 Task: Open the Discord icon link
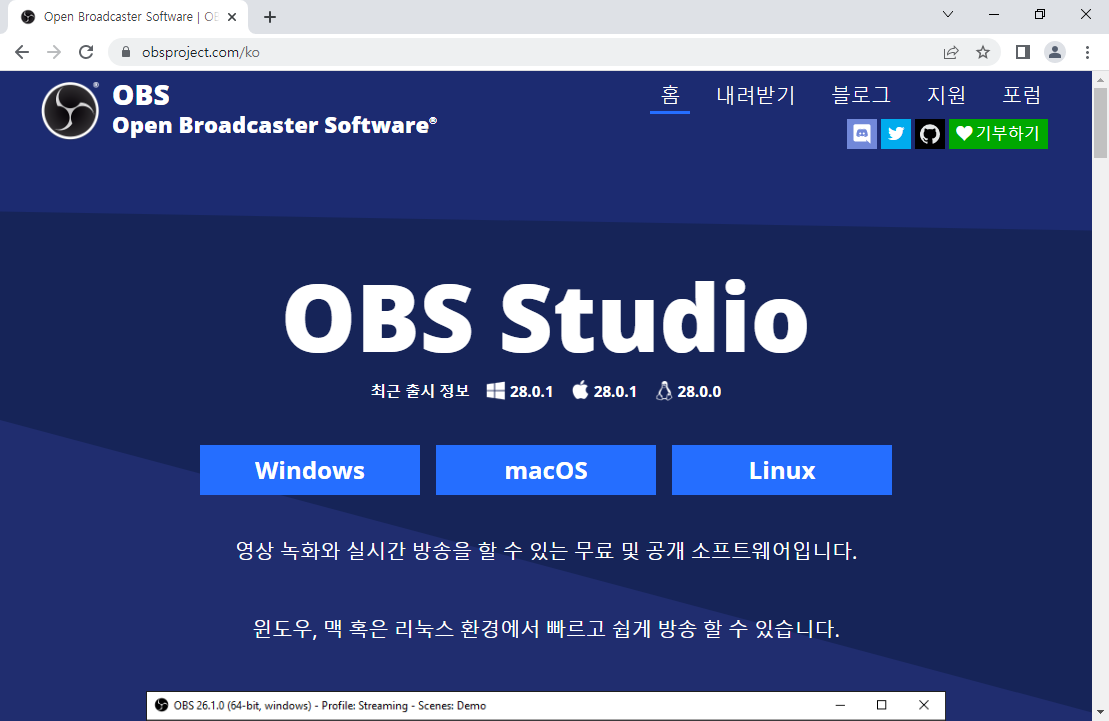point(861,134)
